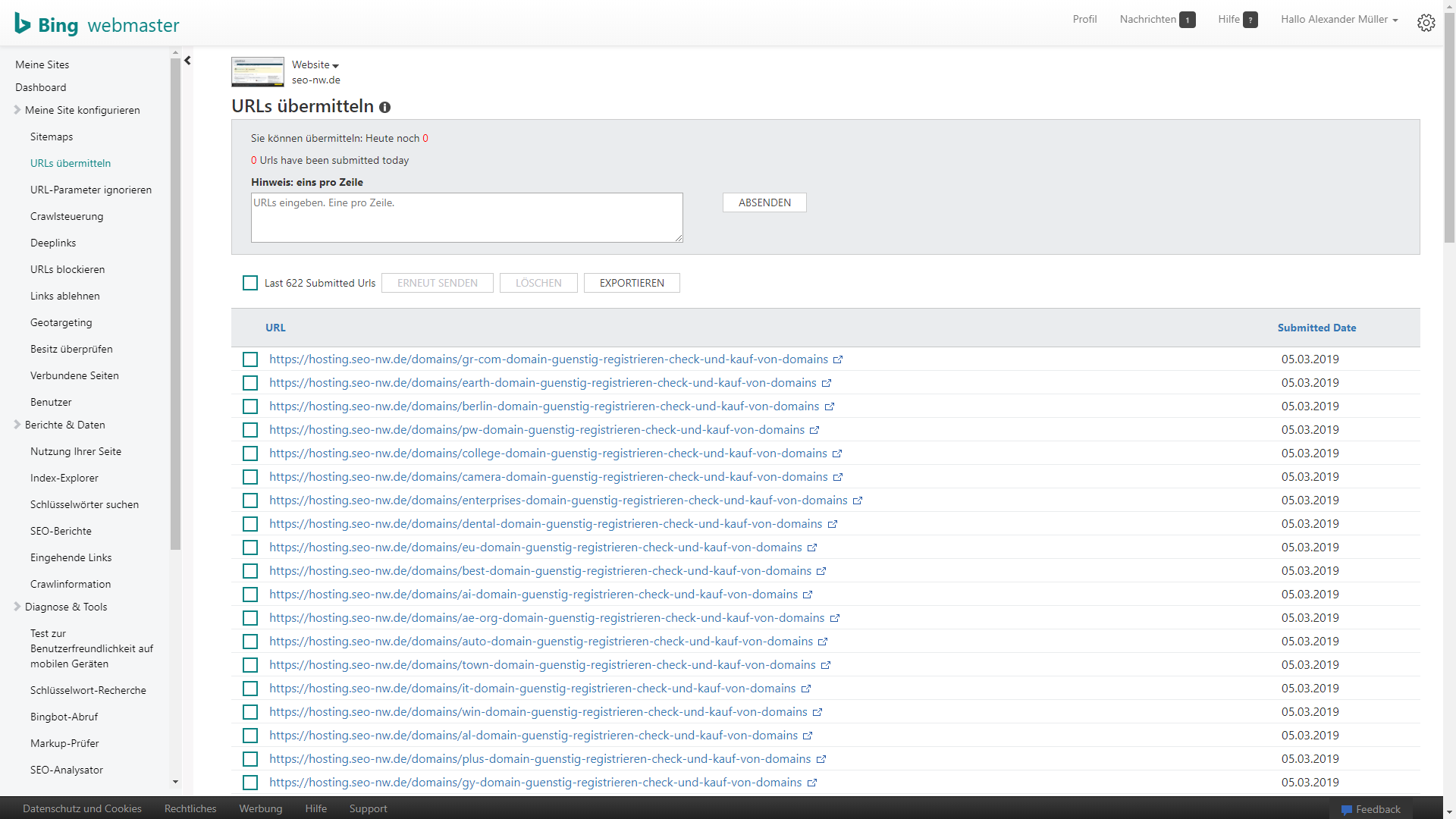The image size is (1456, 819).
Task: Click the URLs eingeben text area
Action: pos(466,218)
